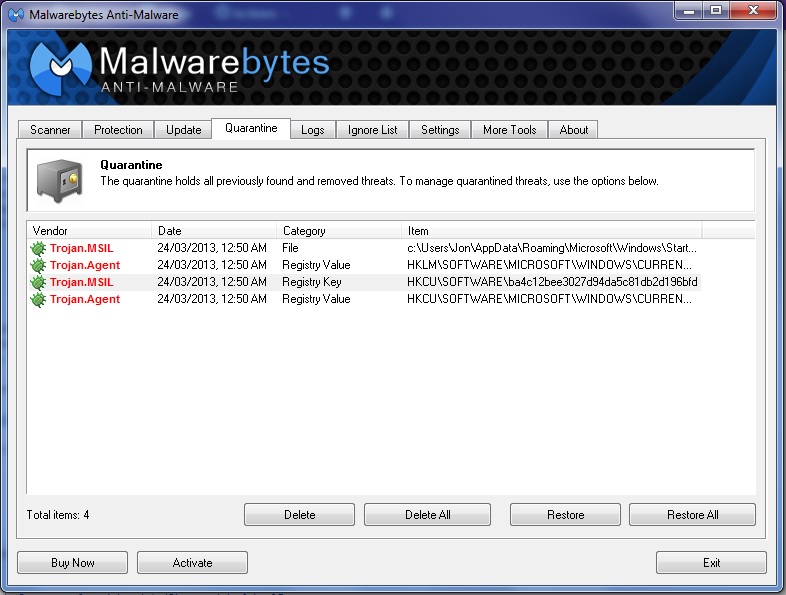Image resolution: width=786 pixels, height=595 pixels.
Task: Click bug icon of HKLM Trojan.Agent row
Action: coord(38,265)
